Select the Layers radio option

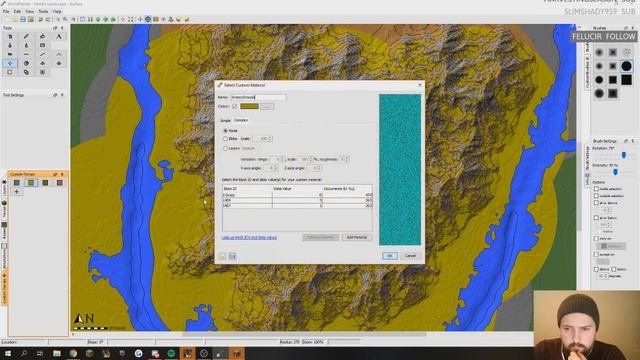225,149
